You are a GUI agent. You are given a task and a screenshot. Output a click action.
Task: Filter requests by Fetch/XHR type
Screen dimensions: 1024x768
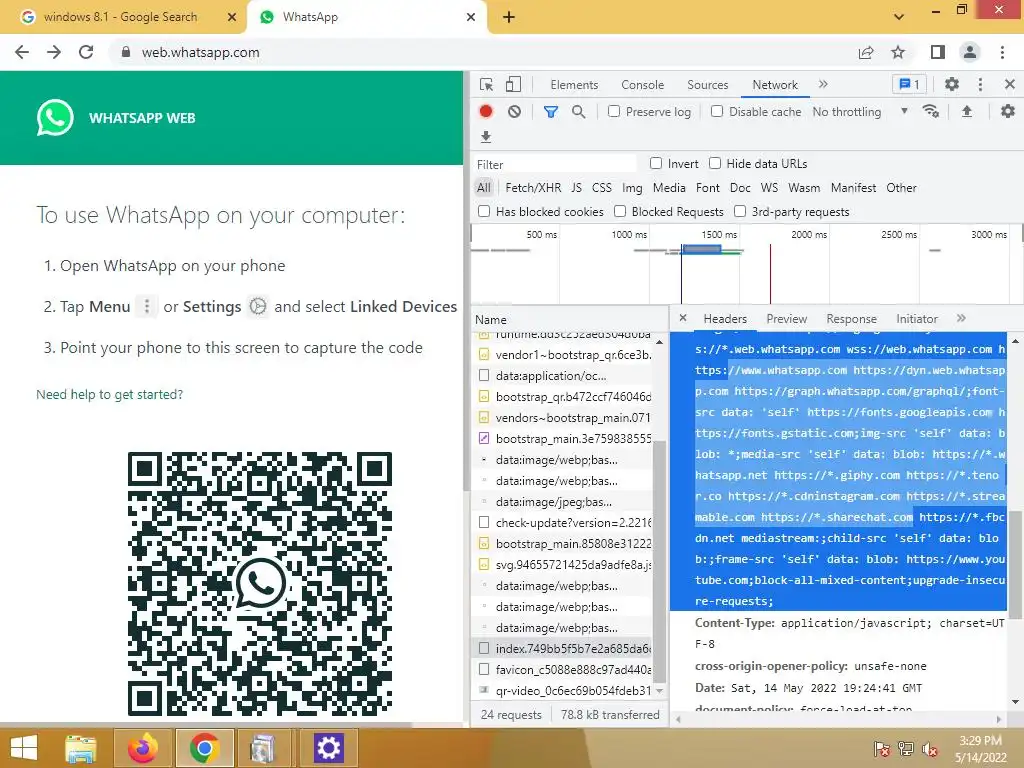533,187
